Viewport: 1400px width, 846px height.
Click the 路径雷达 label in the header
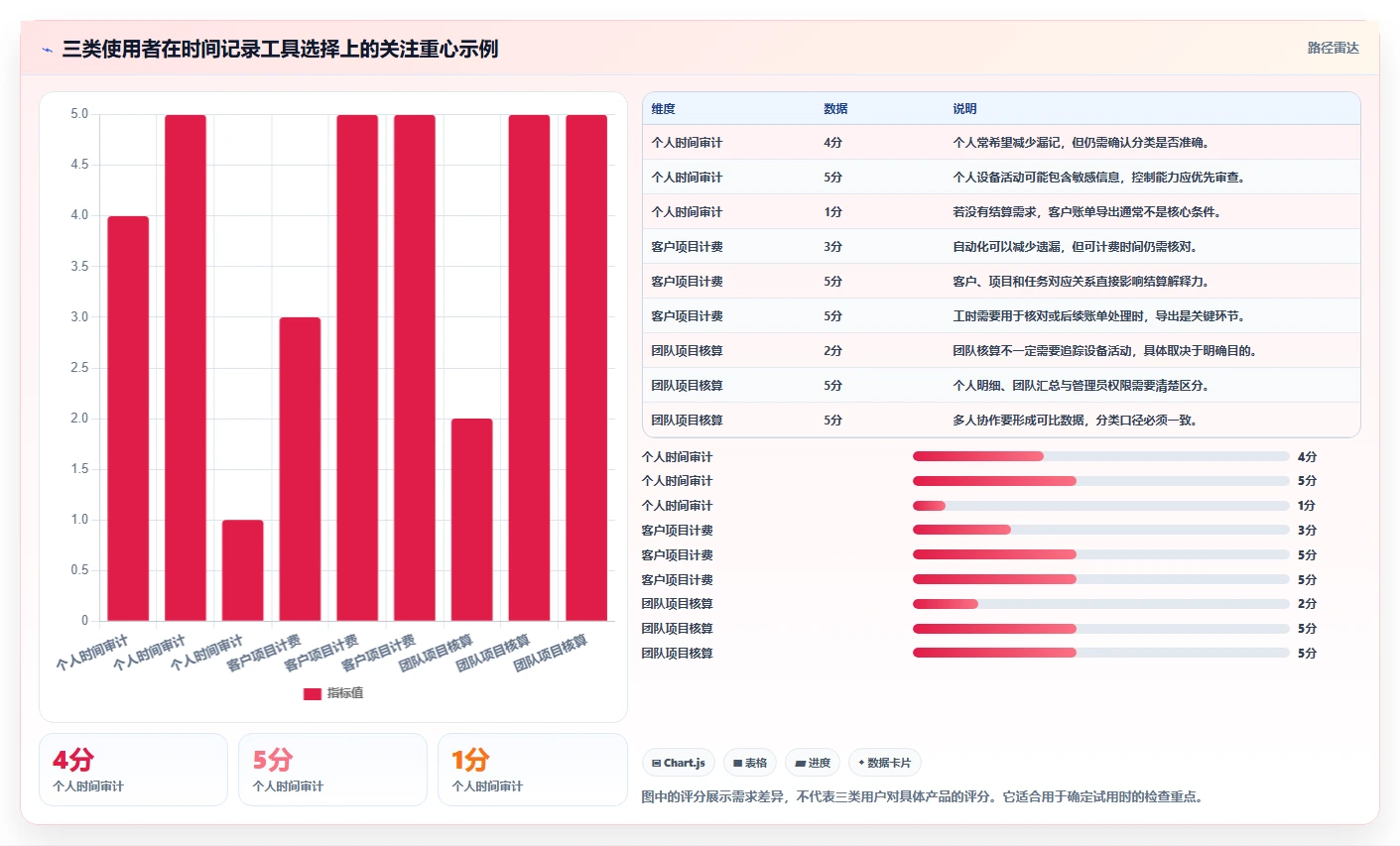click(x=1333, y=48)
